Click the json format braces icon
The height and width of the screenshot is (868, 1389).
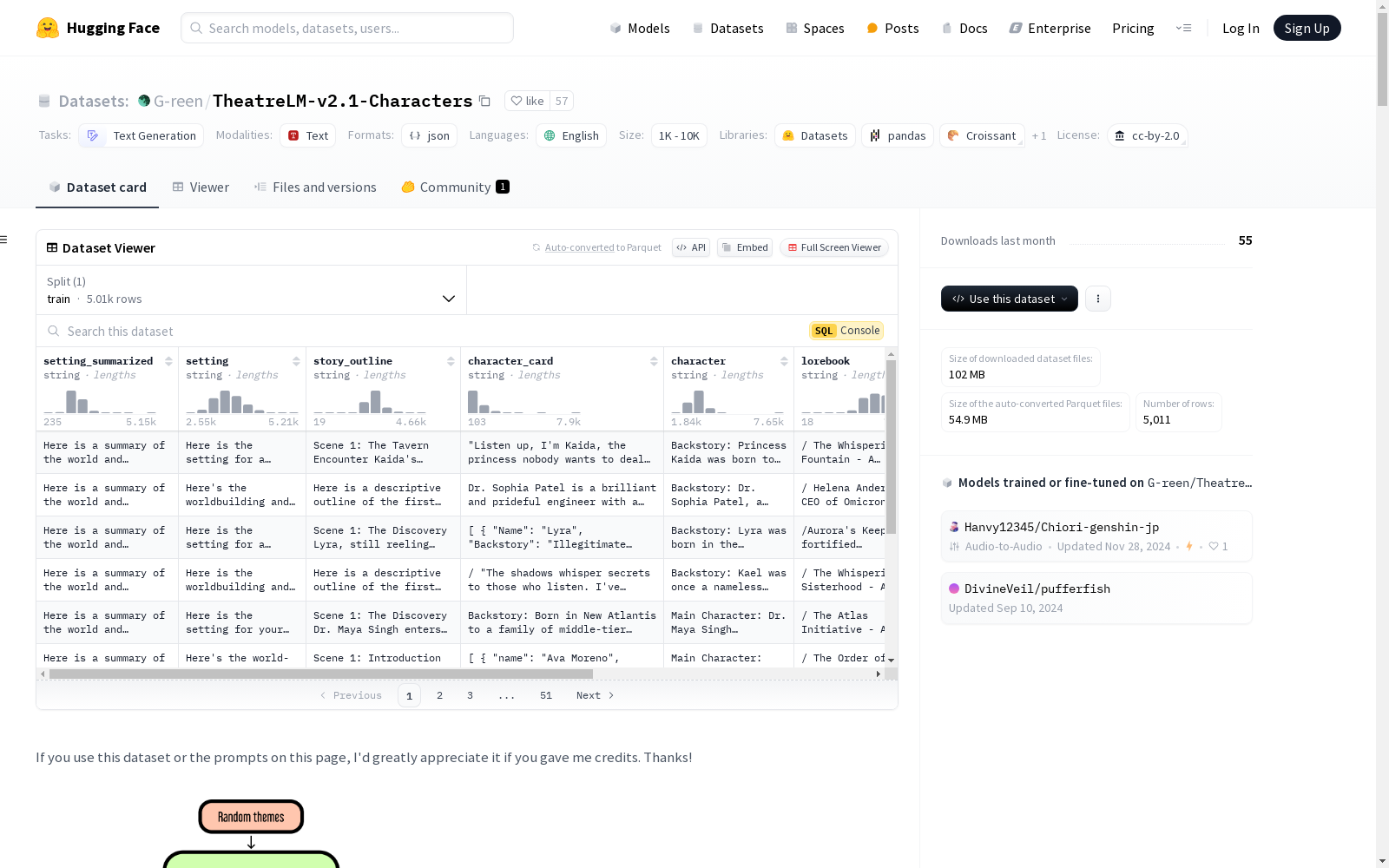click(x=415, y=135)
